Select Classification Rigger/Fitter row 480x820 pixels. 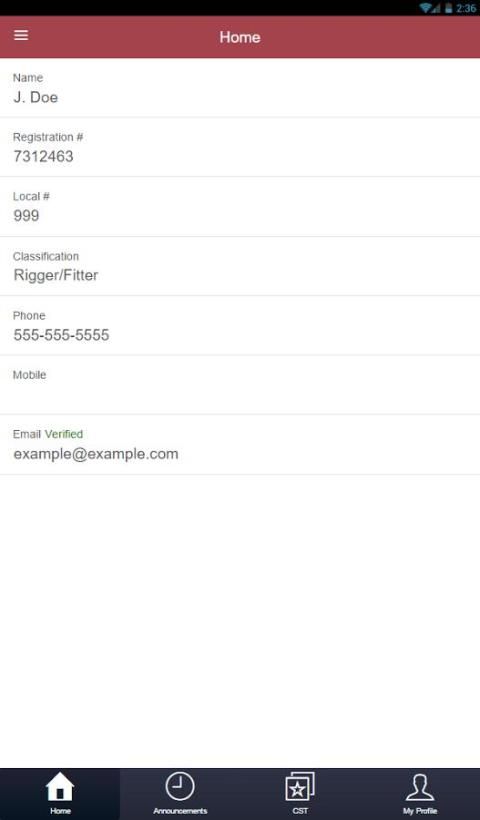[240, 266]
